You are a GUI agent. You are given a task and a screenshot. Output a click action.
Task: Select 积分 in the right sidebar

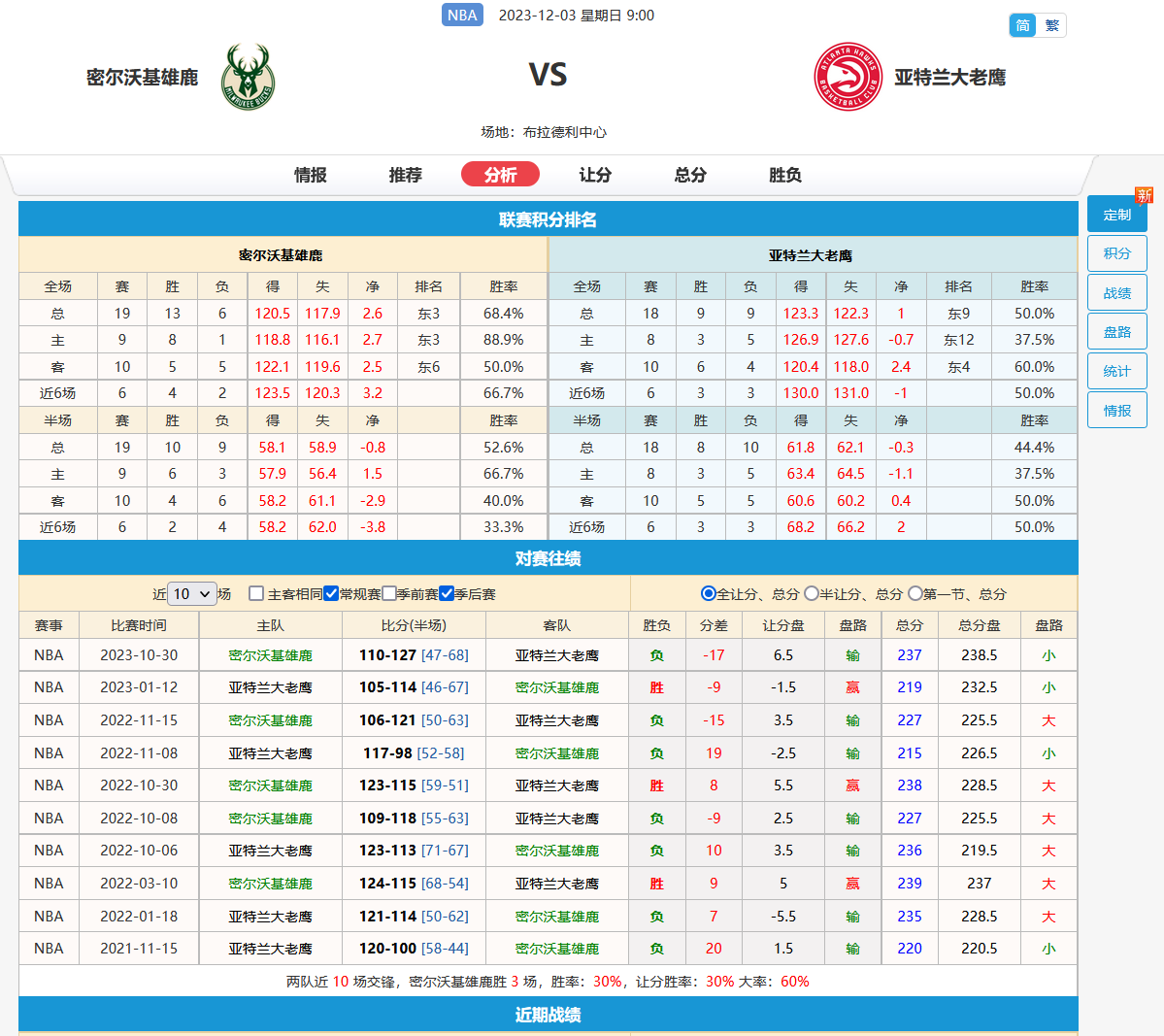[x=1116, y=252]
